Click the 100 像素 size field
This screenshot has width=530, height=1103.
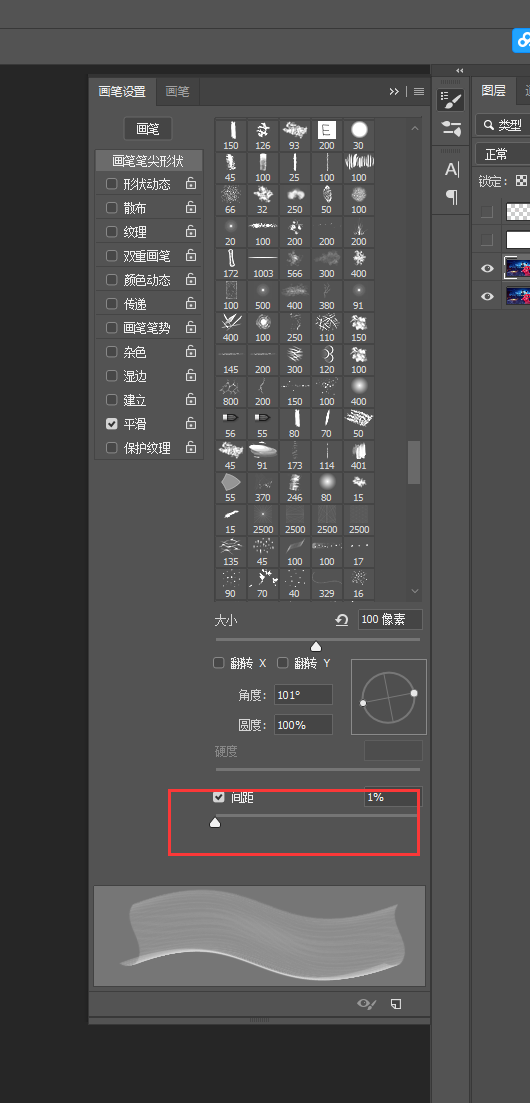390,620
